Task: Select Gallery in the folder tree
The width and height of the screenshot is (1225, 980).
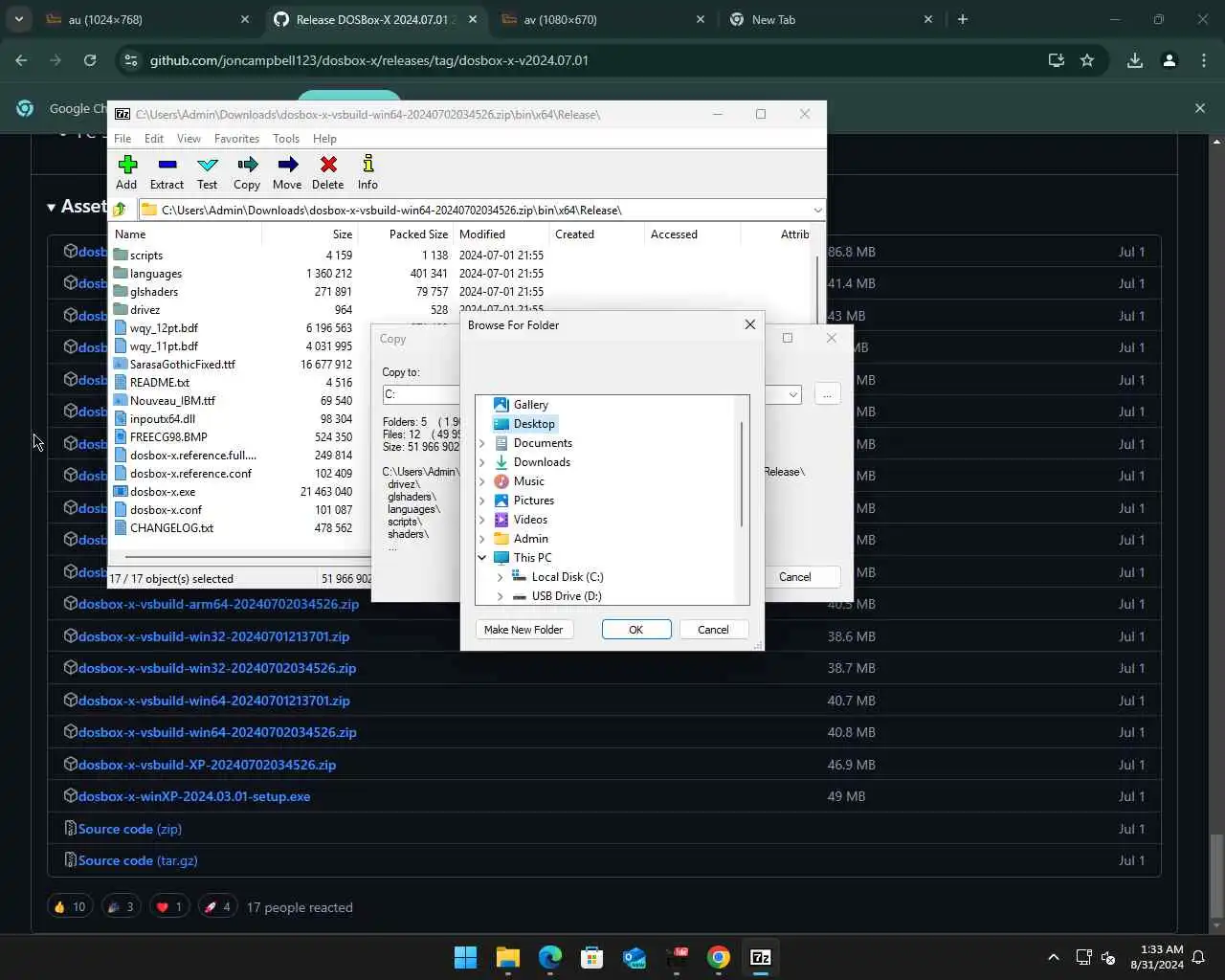Action: (x=522, y=405)
